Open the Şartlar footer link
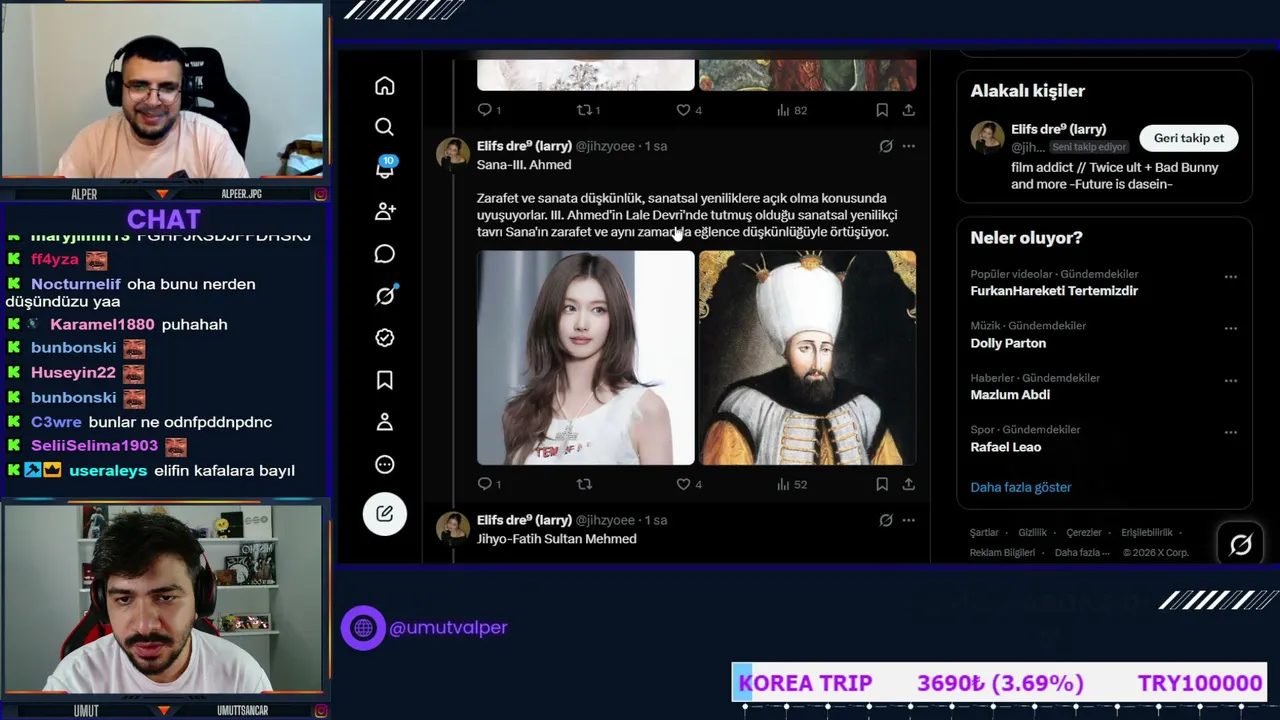This screenshot has height=720, width=1280. [984, 533]
